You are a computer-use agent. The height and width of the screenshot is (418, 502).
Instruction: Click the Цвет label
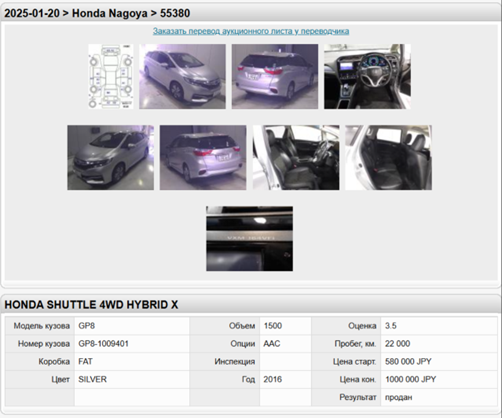click(x=60, y=379)
